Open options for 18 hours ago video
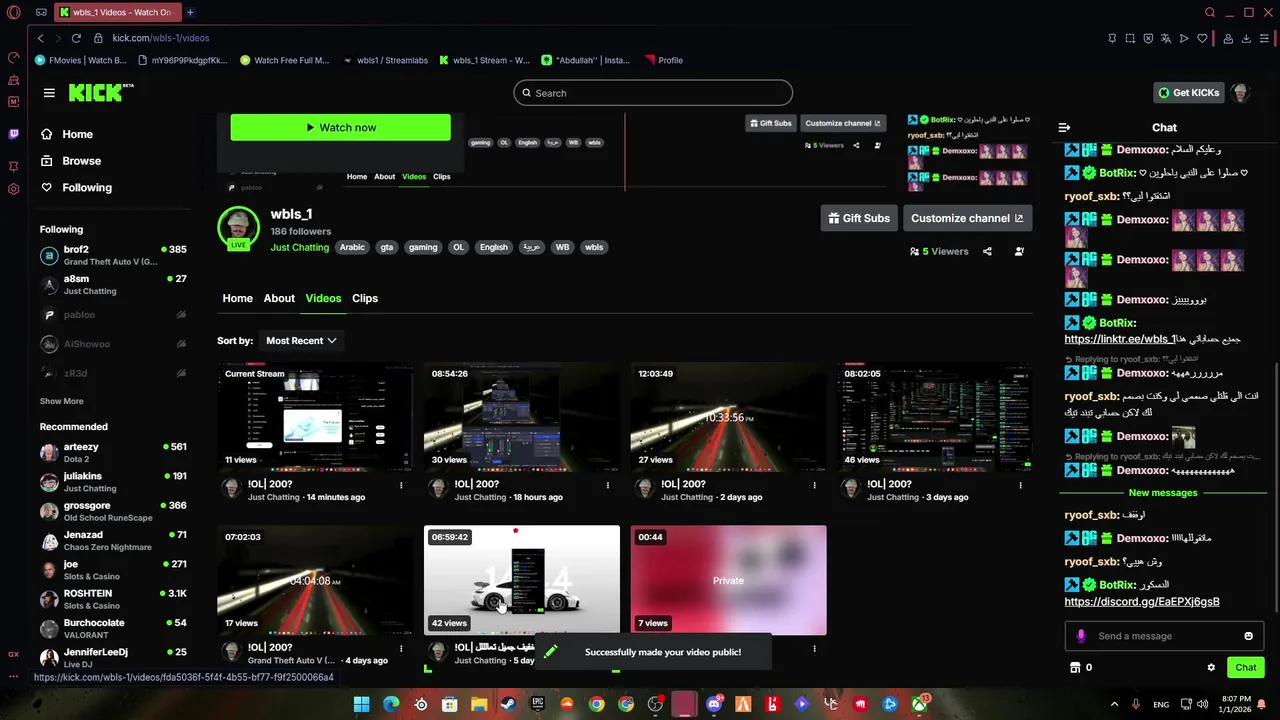 tap(607, 485)
